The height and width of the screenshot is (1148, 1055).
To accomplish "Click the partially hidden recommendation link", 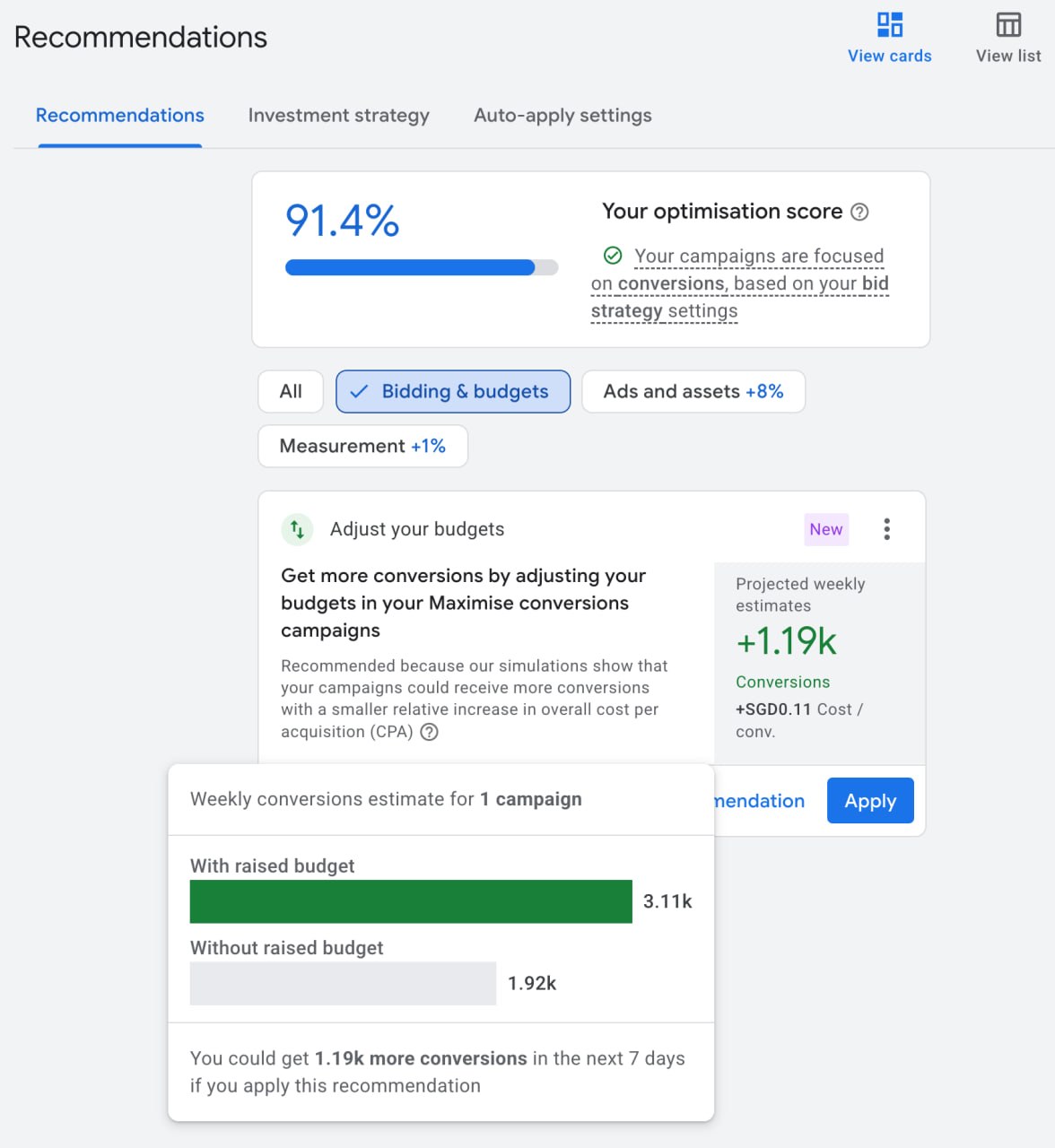I will (760, 801).
